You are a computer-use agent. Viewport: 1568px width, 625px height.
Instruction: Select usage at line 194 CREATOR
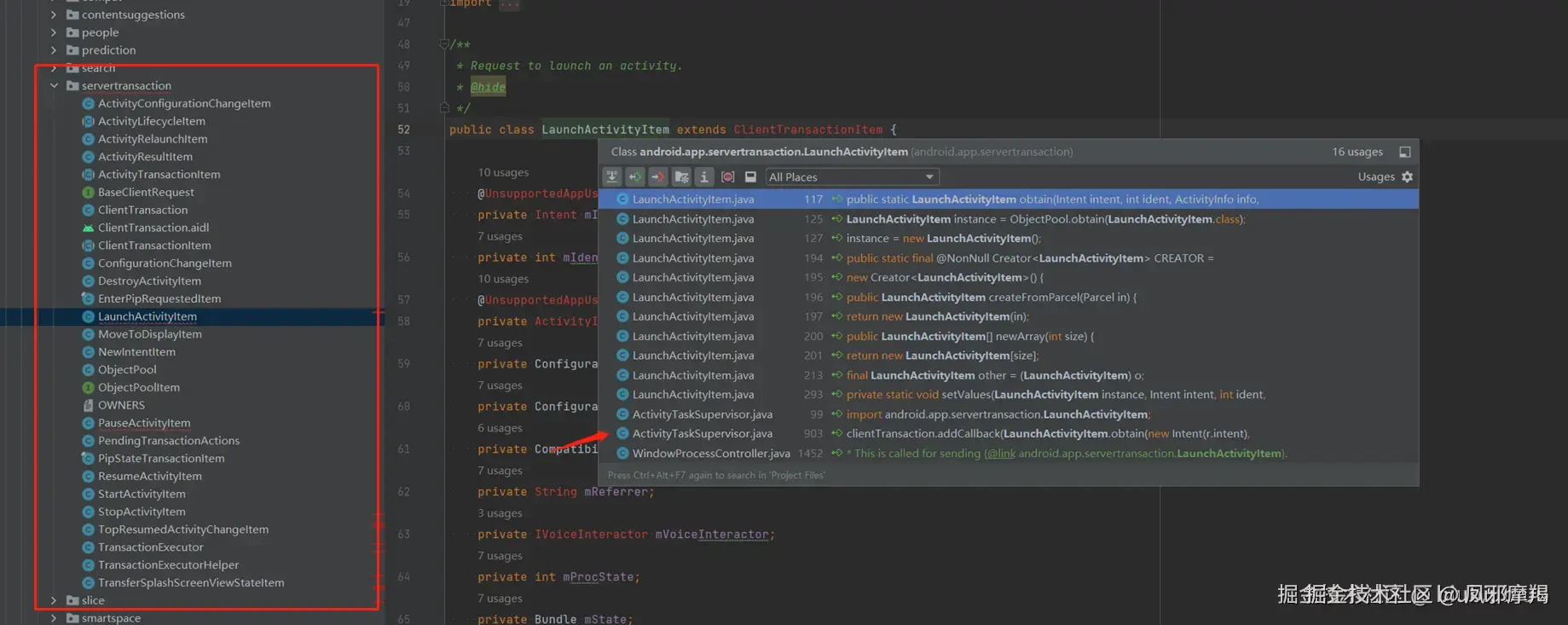pyautogui.click(x=1008, y=258)
